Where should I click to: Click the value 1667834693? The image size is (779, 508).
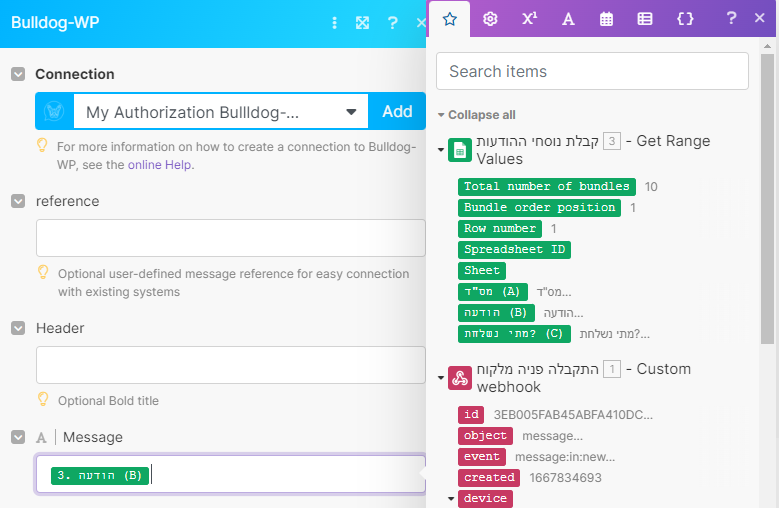[x=565, y=478]
